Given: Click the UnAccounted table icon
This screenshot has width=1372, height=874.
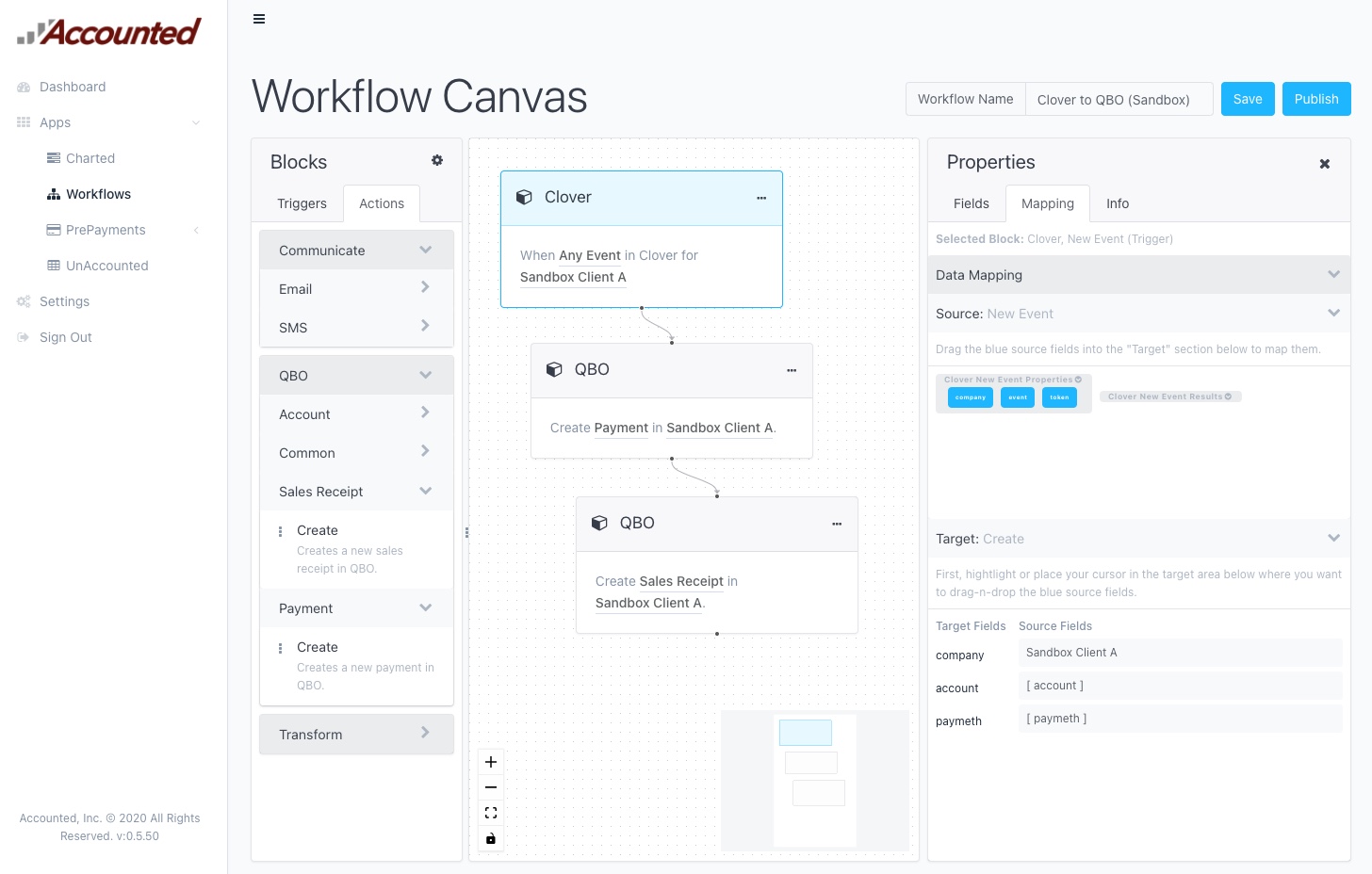Looking at the screenshot, I should tap(54, 266).
